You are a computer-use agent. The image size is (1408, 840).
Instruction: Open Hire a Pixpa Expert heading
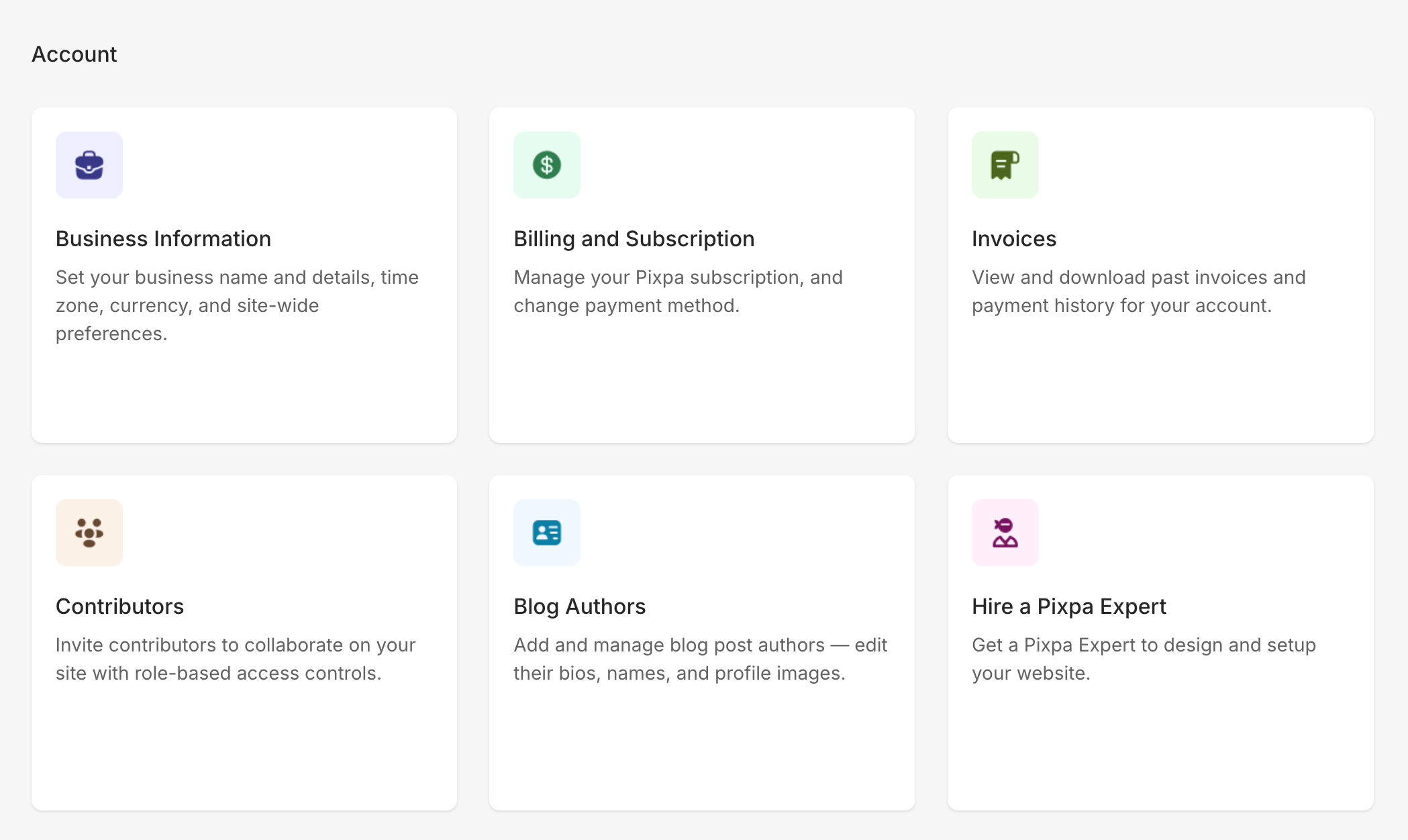1068,607
